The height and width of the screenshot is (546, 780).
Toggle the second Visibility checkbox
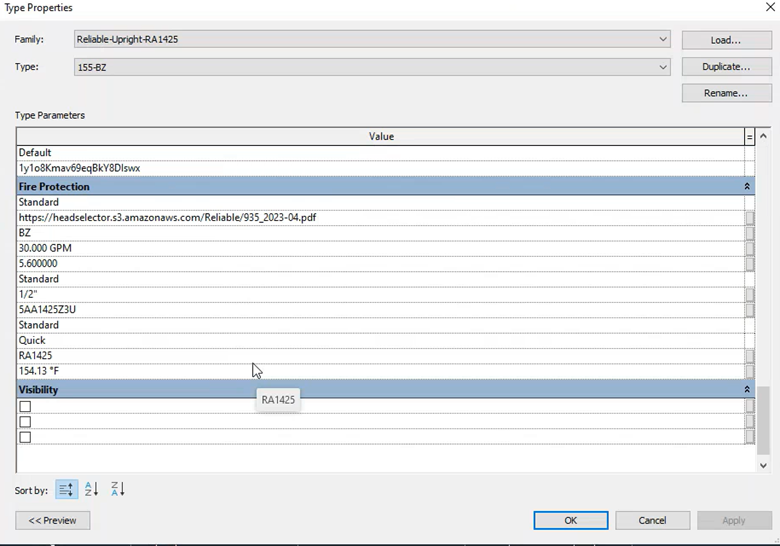point(25,422)
